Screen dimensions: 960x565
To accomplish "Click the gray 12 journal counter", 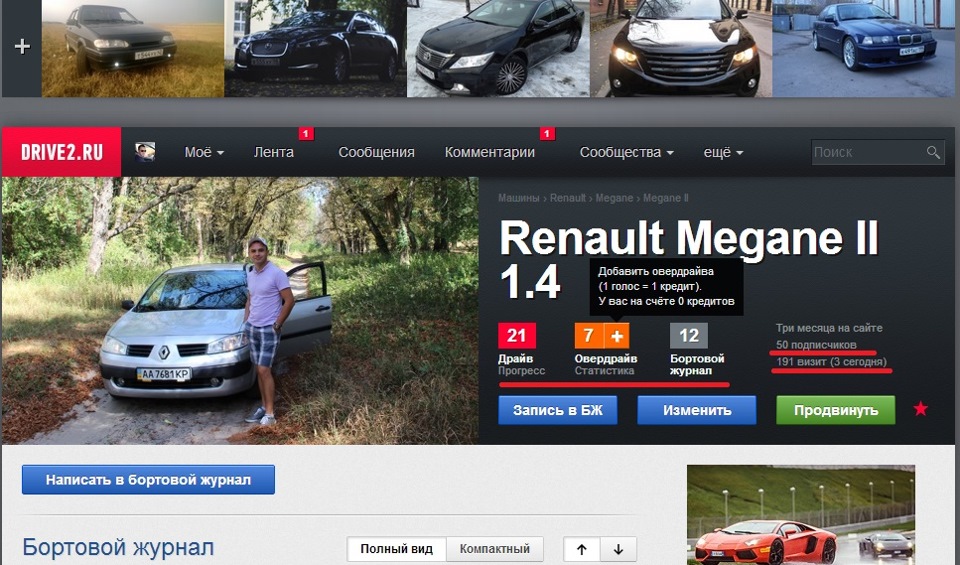I will [x=689, y=335].
